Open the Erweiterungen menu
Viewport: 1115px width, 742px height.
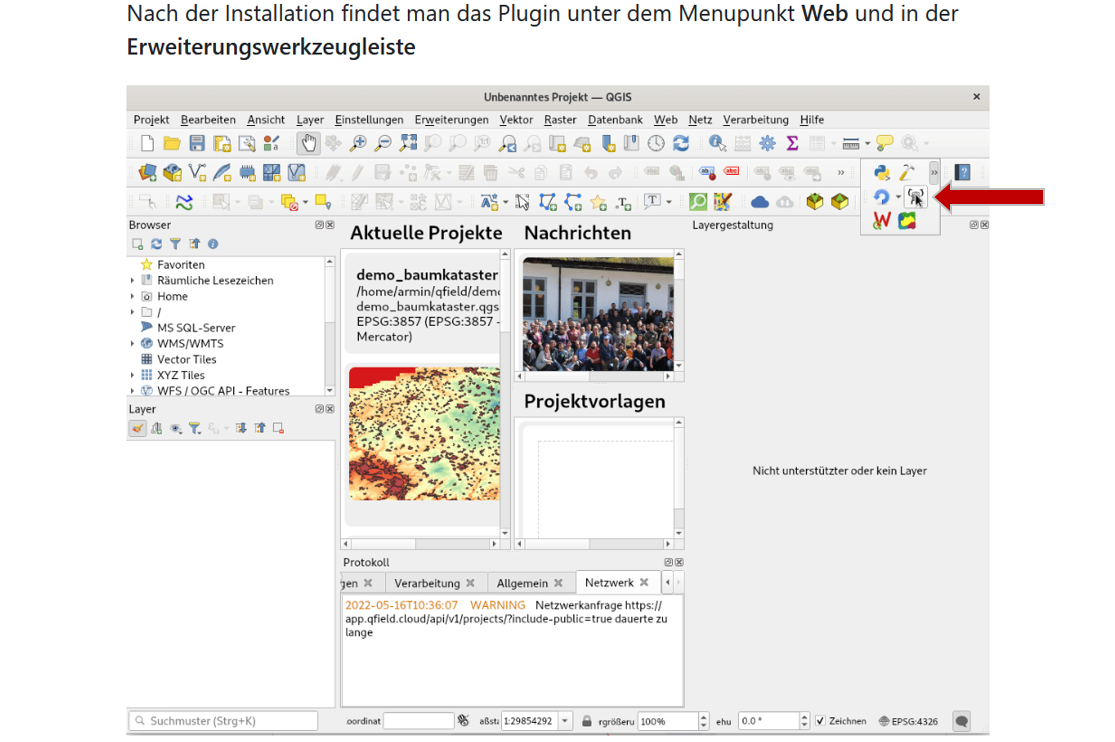tap(451, 120)
